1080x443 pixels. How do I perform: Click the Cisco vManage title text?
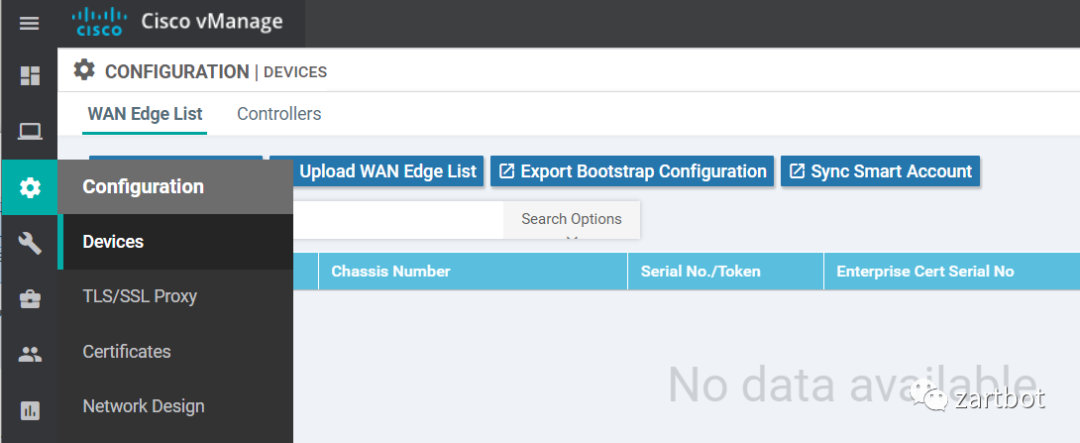click(x=212, y=21)
